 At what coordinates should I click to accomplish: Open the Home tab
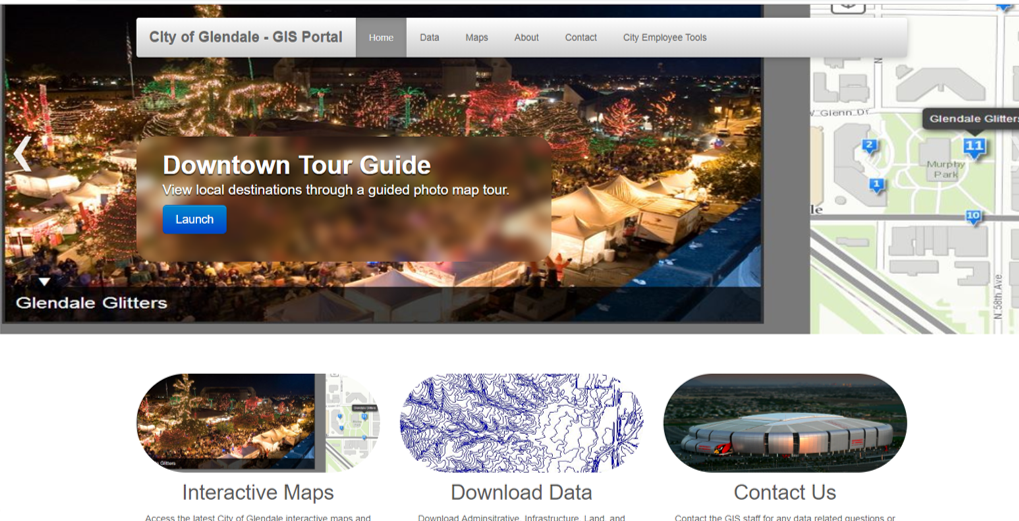point(381,37)
